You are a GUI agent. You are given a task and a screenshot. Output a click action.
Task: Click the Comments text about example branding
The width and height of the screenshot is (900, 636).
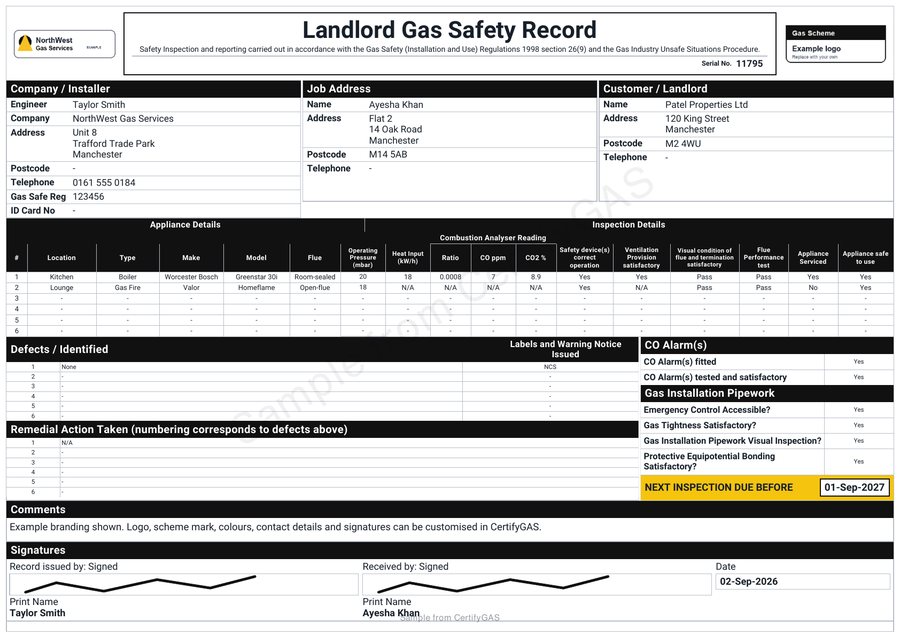point(276,527)
